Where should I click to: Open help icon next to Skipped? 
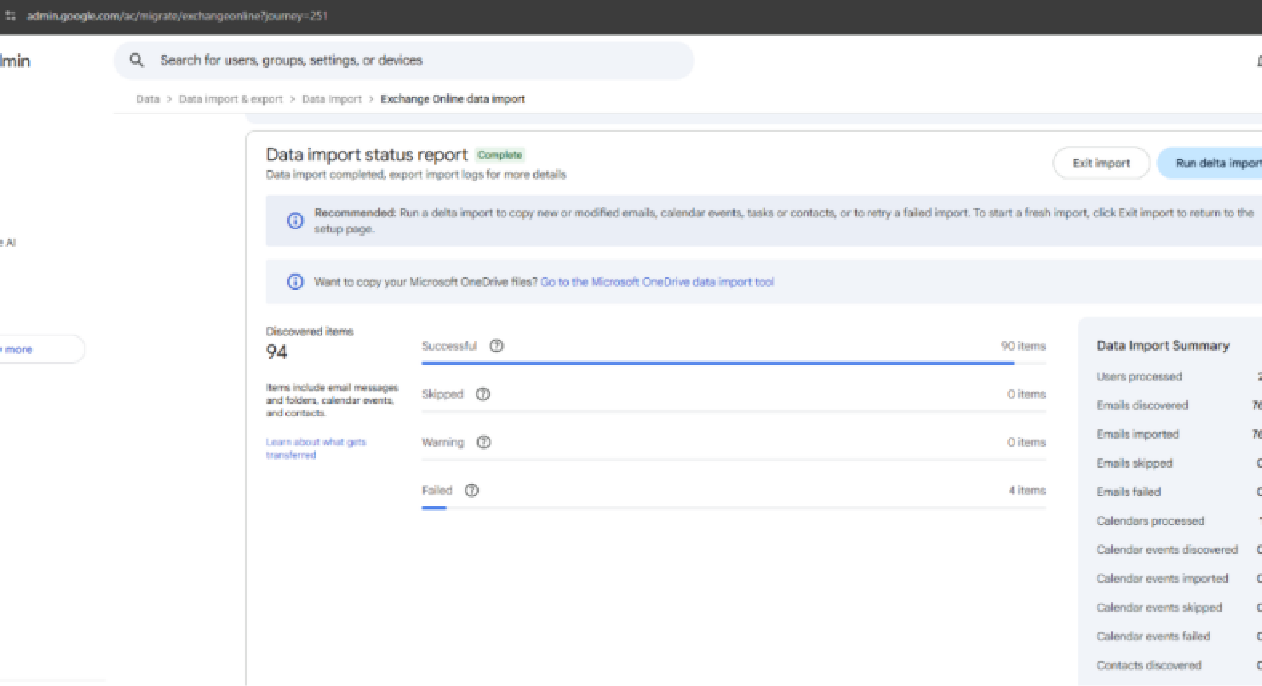point(483,394)
